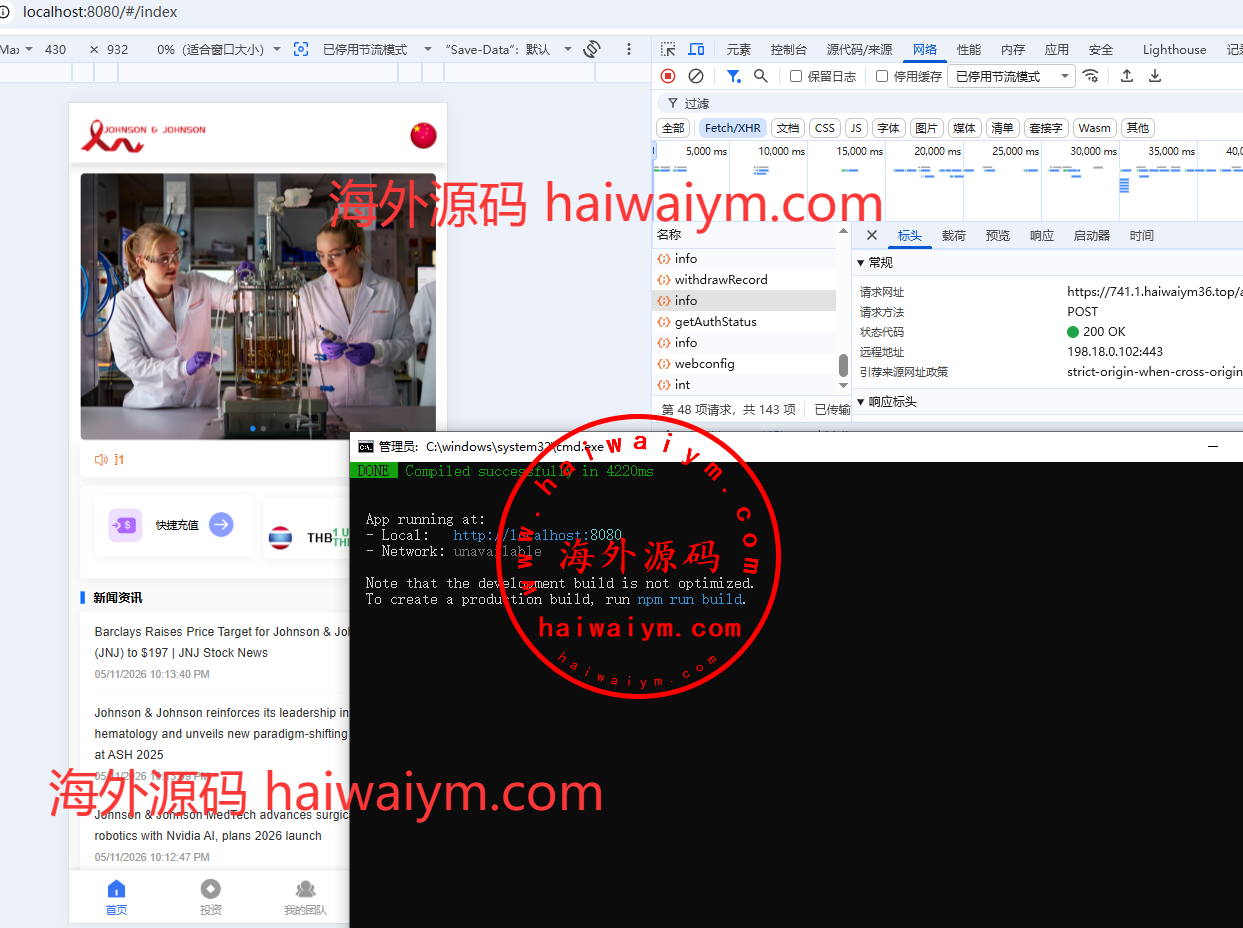Viewport: 1243px width, 928px height.
Task: Click the inspect element selector icon
Action: click(668, 49)
